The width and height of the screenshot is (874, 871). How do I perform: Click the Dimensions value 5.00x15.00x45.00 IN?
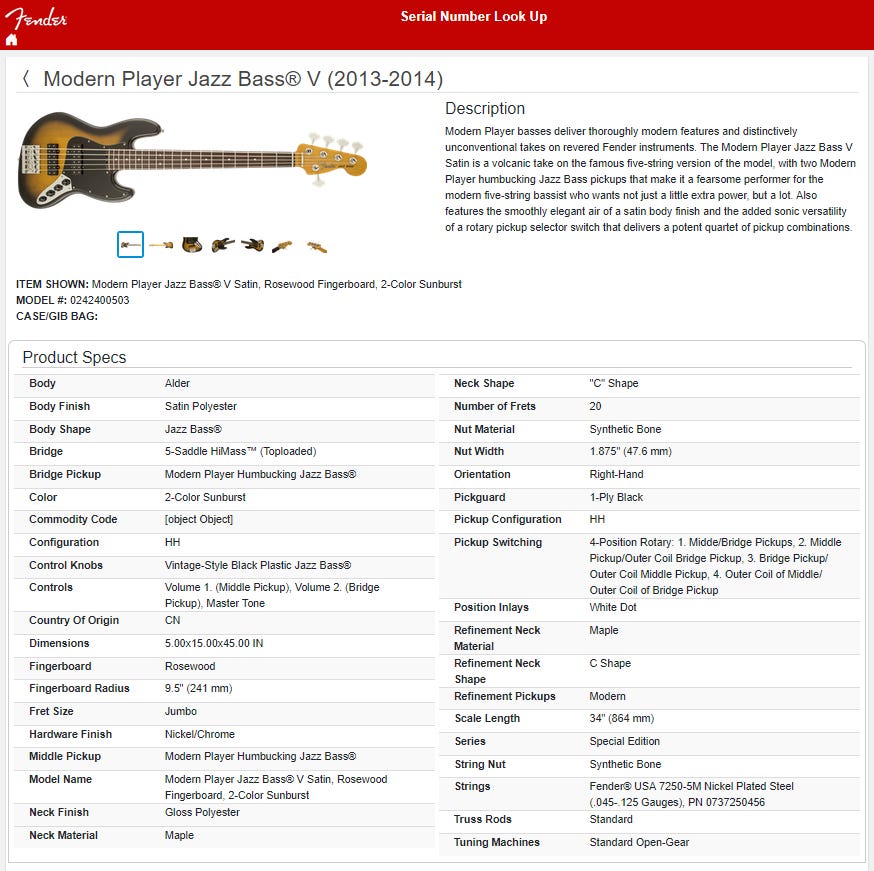tap(214, 643)
